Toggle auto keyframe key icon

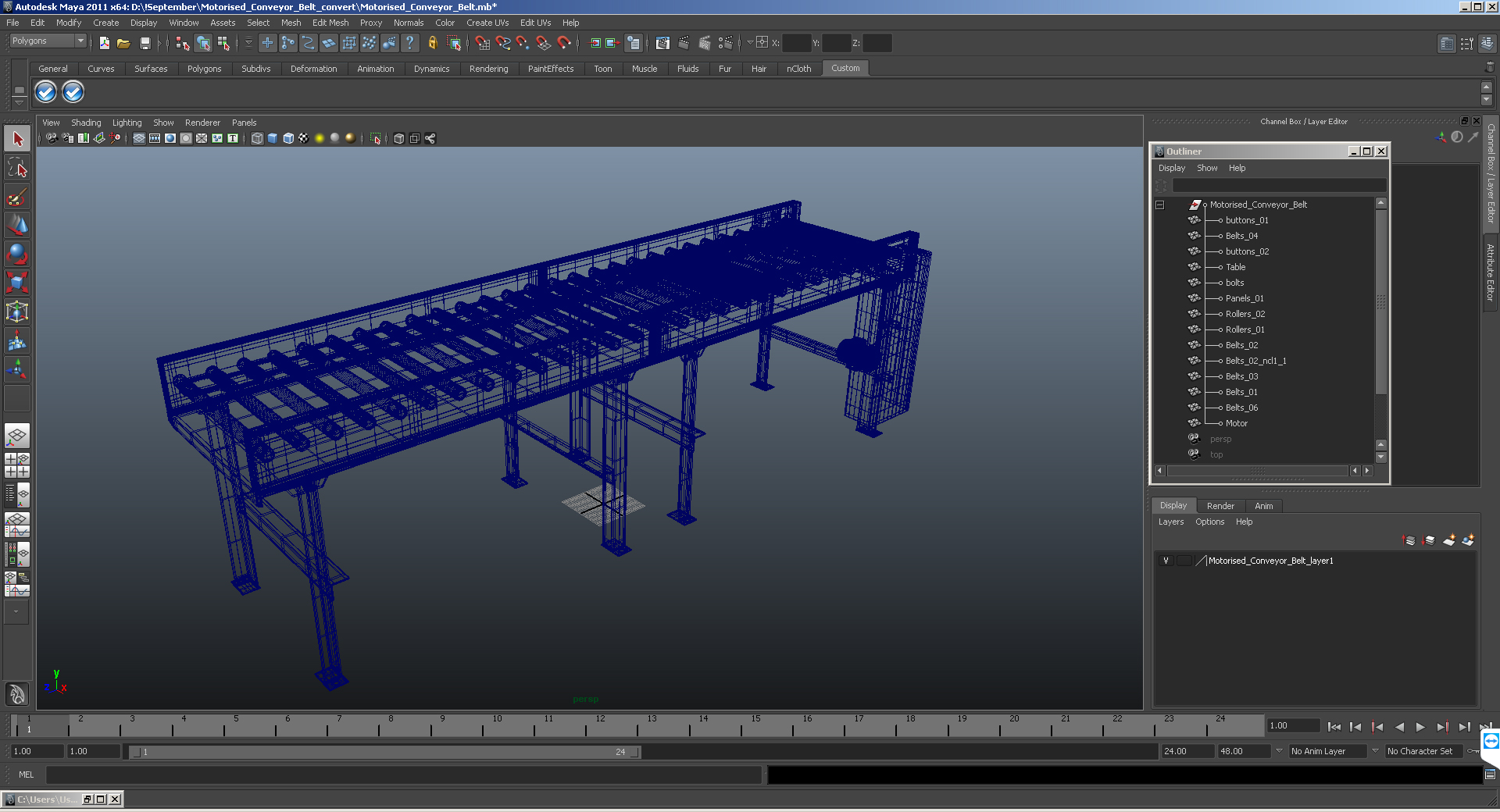pyautogui.click(x=1473, y=751)
